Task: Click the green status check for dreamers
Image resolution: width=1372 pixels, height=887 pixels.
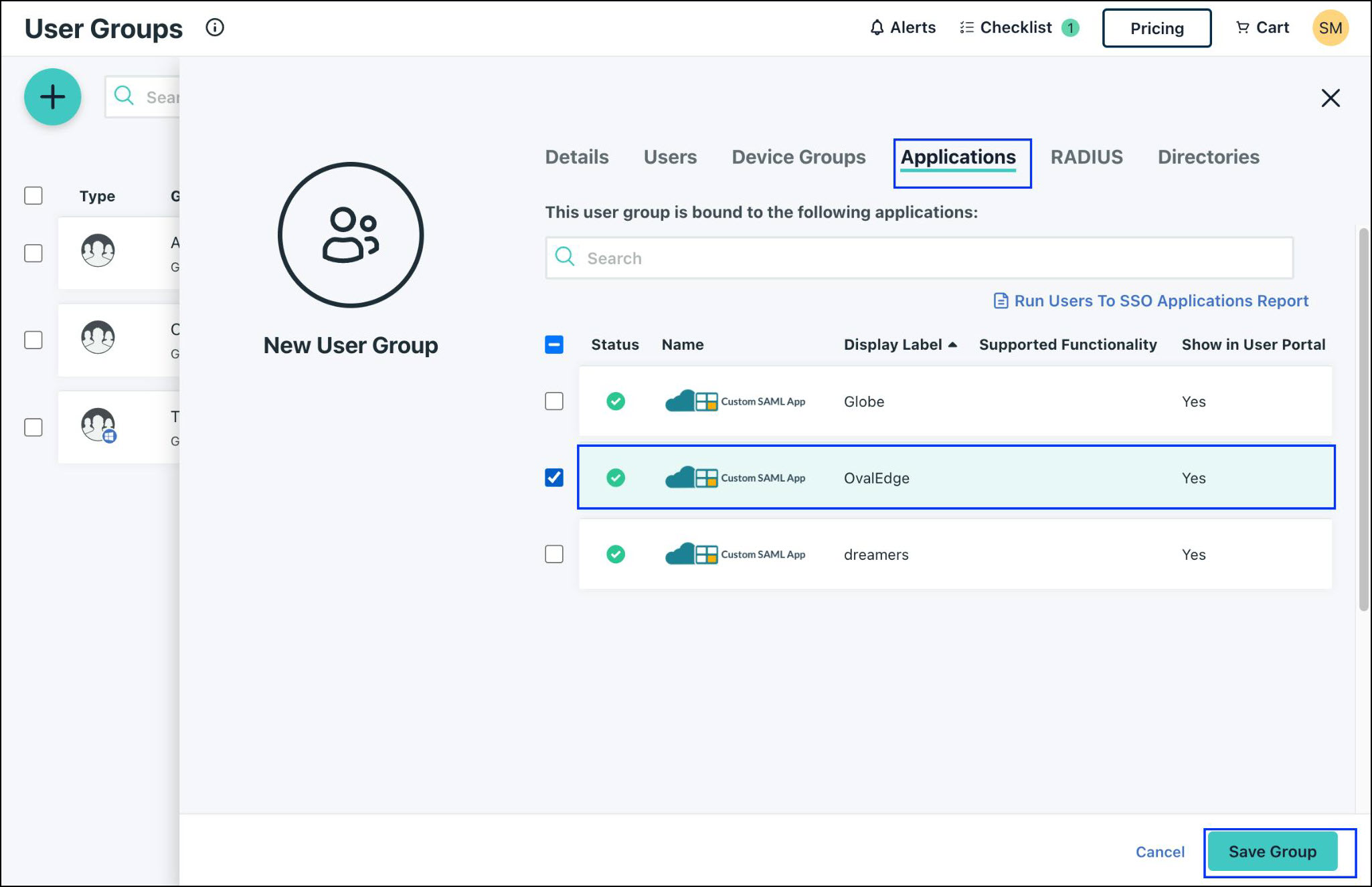Action: pos(616,555)
